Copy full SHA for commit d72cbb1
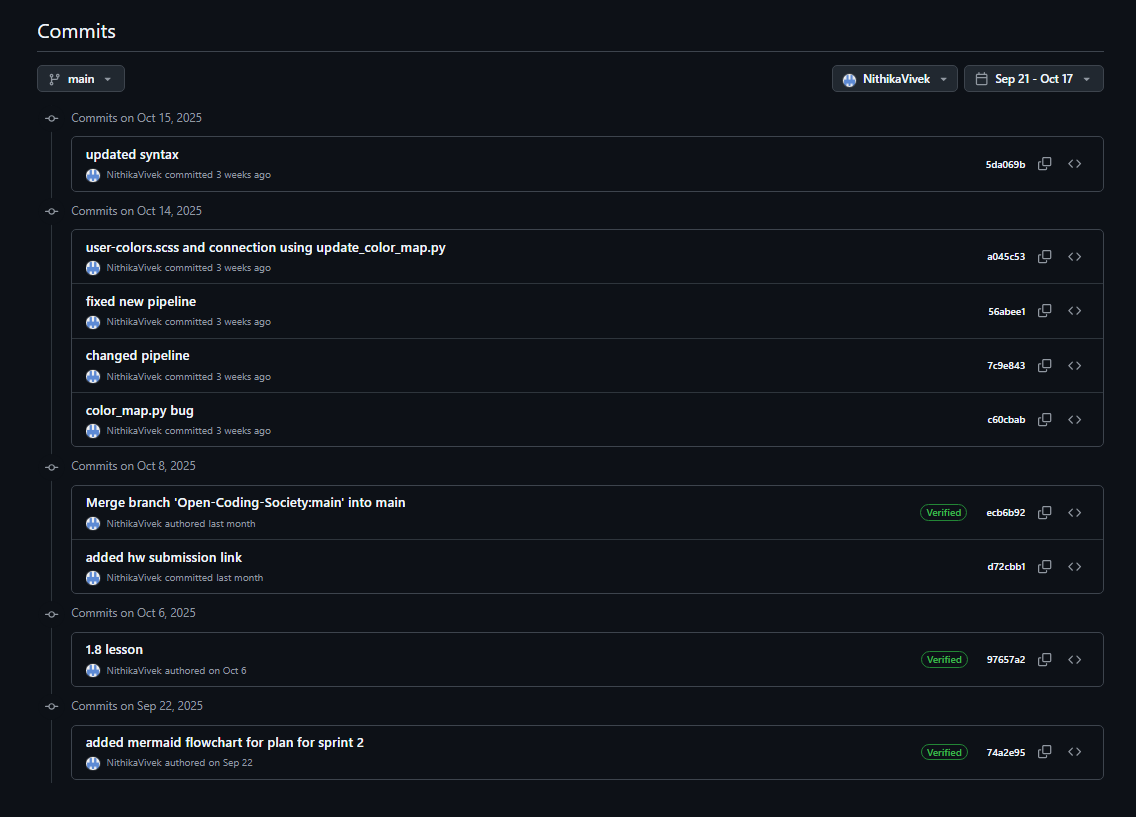 [1045, 566]
